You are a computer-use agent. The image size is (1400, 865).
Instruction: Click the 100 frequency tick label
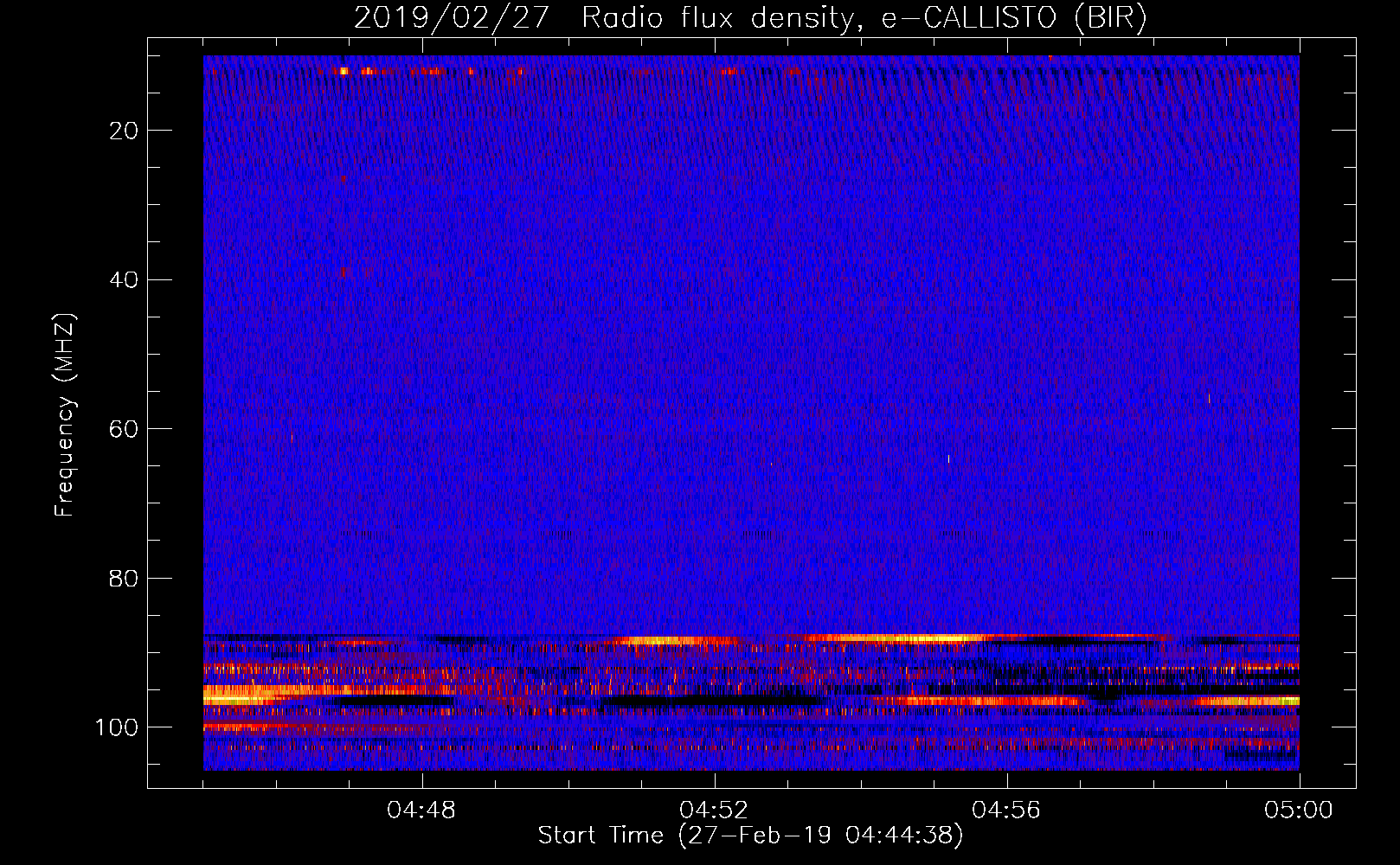[117, 727]
